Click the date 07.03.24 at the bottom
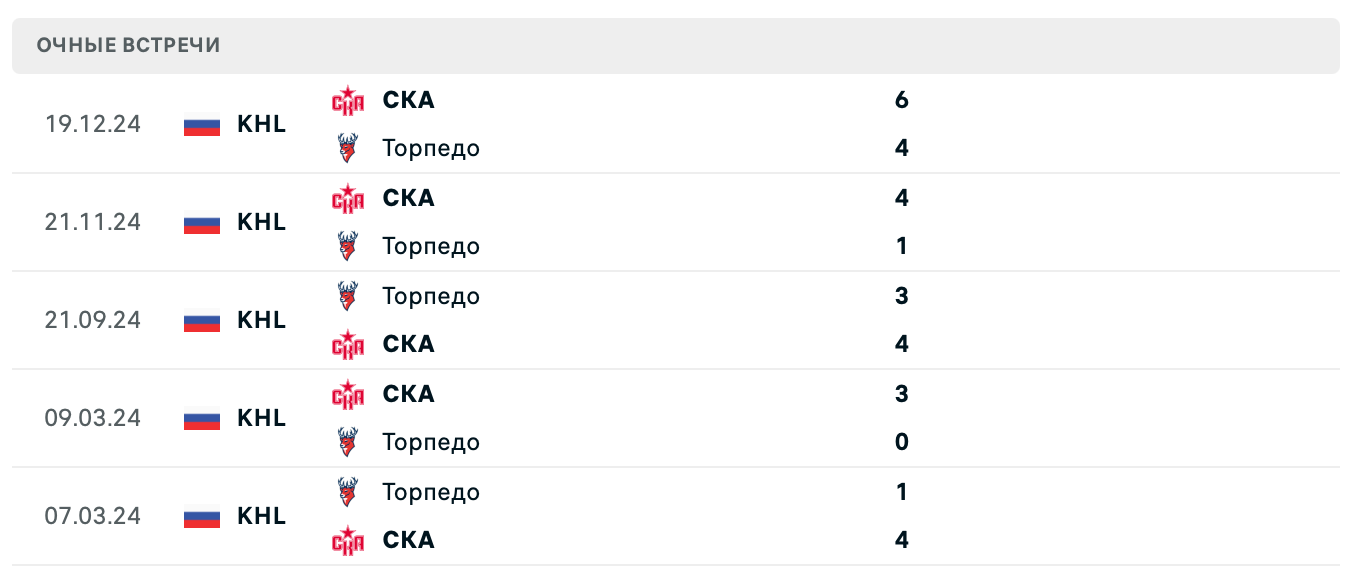The image size is (1354, 578). point(92,516)
